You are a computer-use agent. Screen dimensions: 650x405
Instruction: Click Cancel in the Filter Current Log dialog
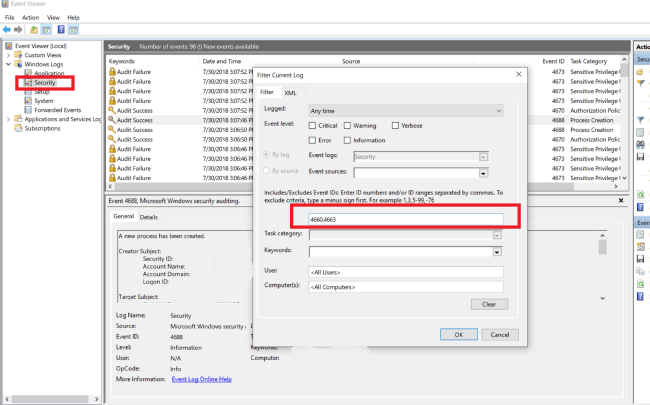[x=500, y=335]
